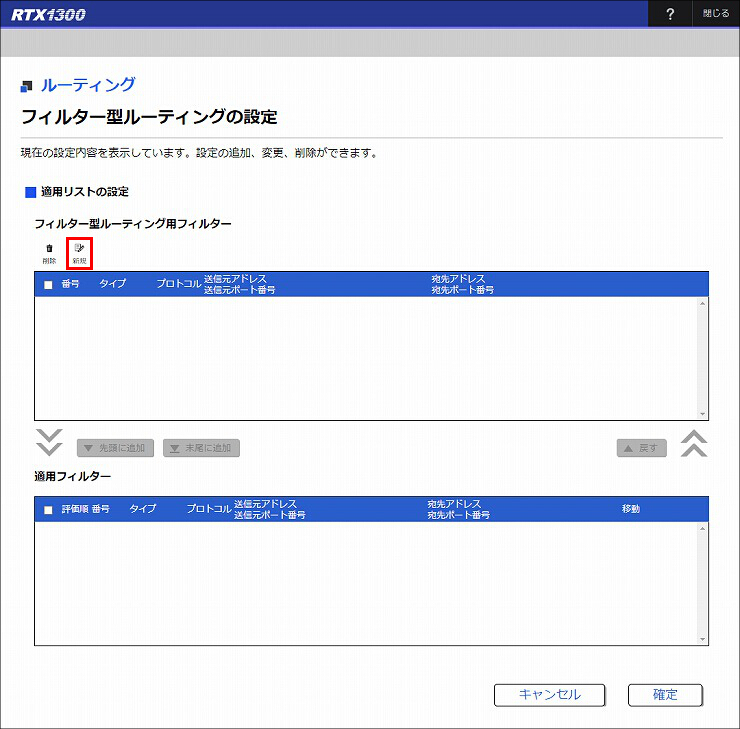The image size is (740, 729).
Task: Click the RTX1300 logo
Action: (x=48, y=15)
